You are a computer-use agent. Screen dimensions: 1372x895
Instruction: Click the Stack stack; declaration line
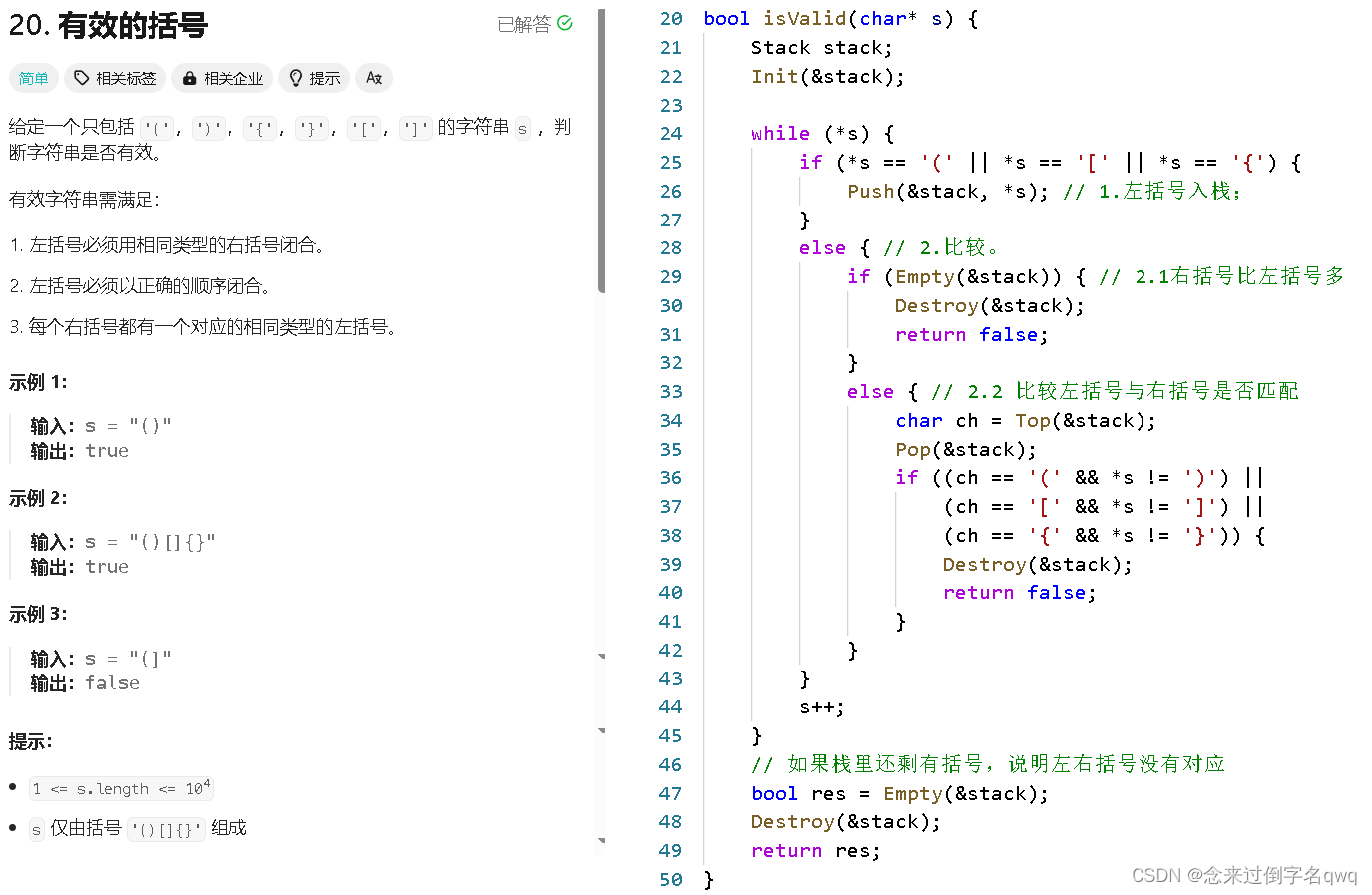tap(822, 48)
